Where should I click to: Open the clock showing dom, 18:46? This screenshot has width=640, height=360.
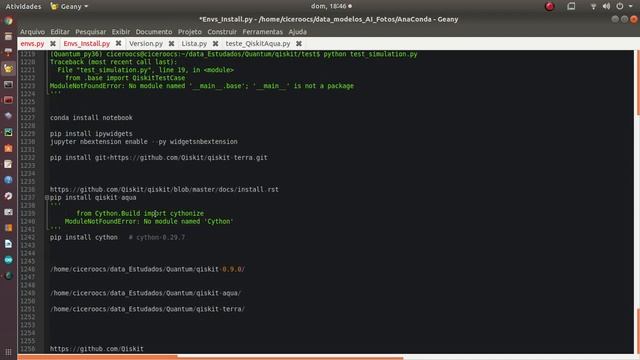331,6
